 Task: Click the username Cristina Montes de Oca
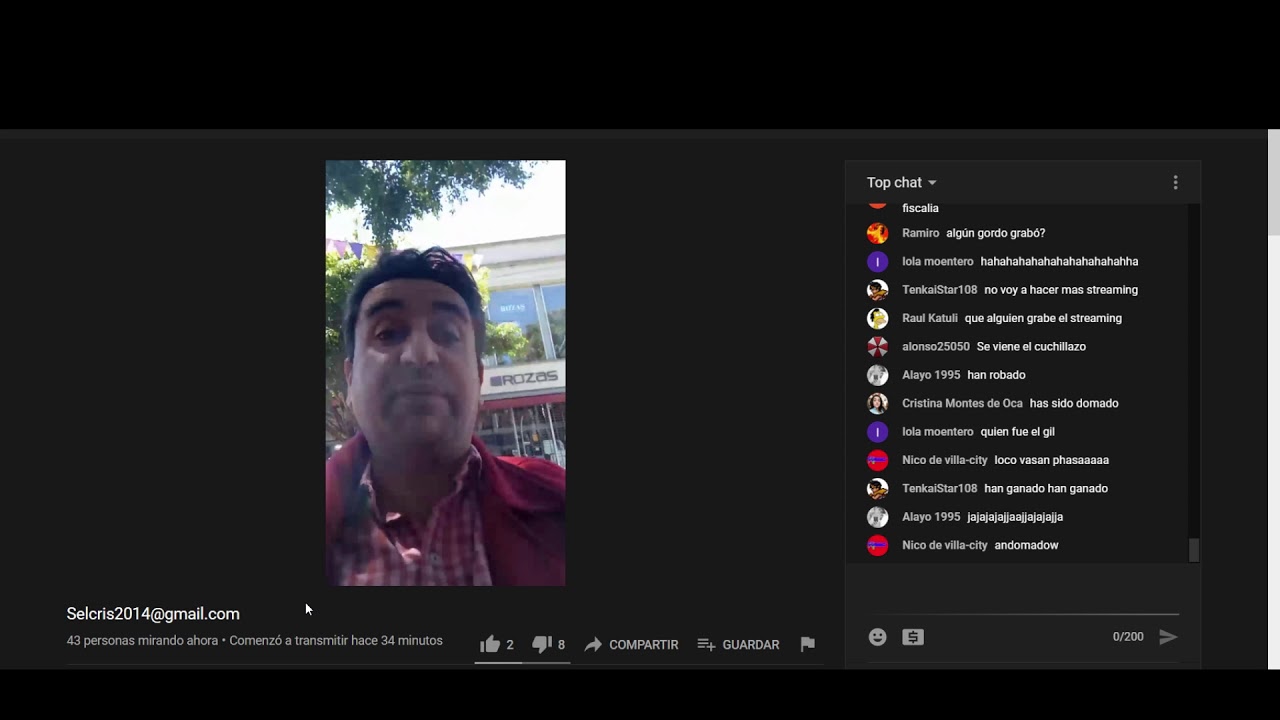coord(962,403)
